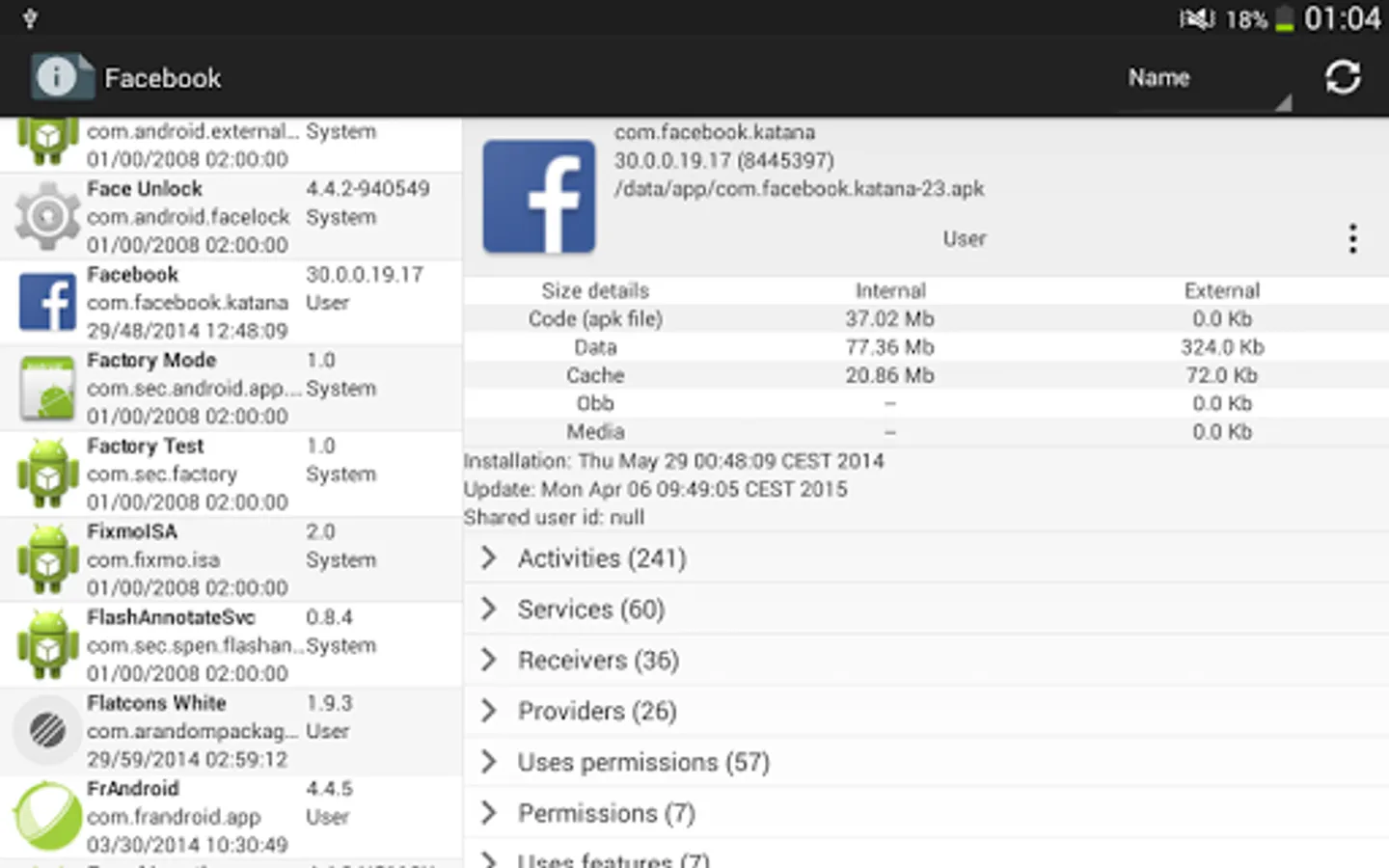Image resolution: width=1389 pixels, height=868 pixels.
Task: Tap the app info icon beside Facebook title
Action: 61,76
